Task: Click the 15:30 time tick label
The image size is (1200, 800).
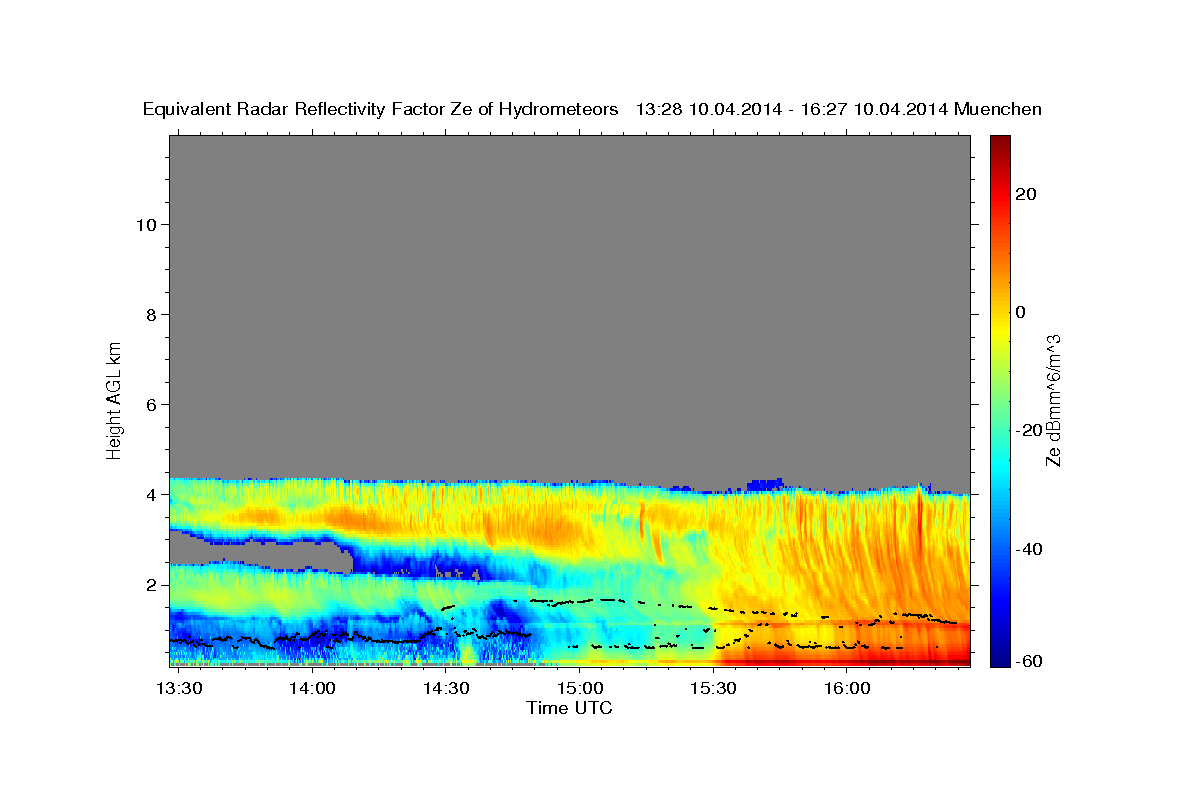Action: 713,688
